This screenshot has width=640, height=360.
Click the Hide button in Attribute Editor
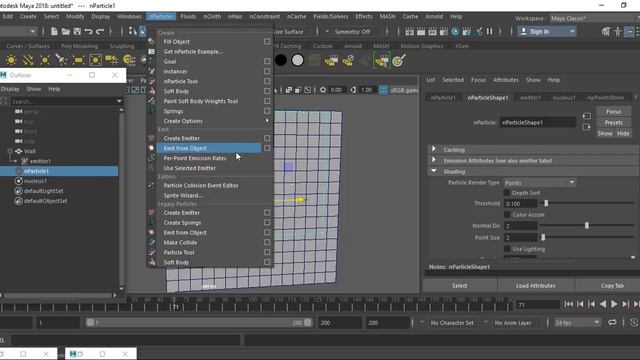tap(623, 133)
